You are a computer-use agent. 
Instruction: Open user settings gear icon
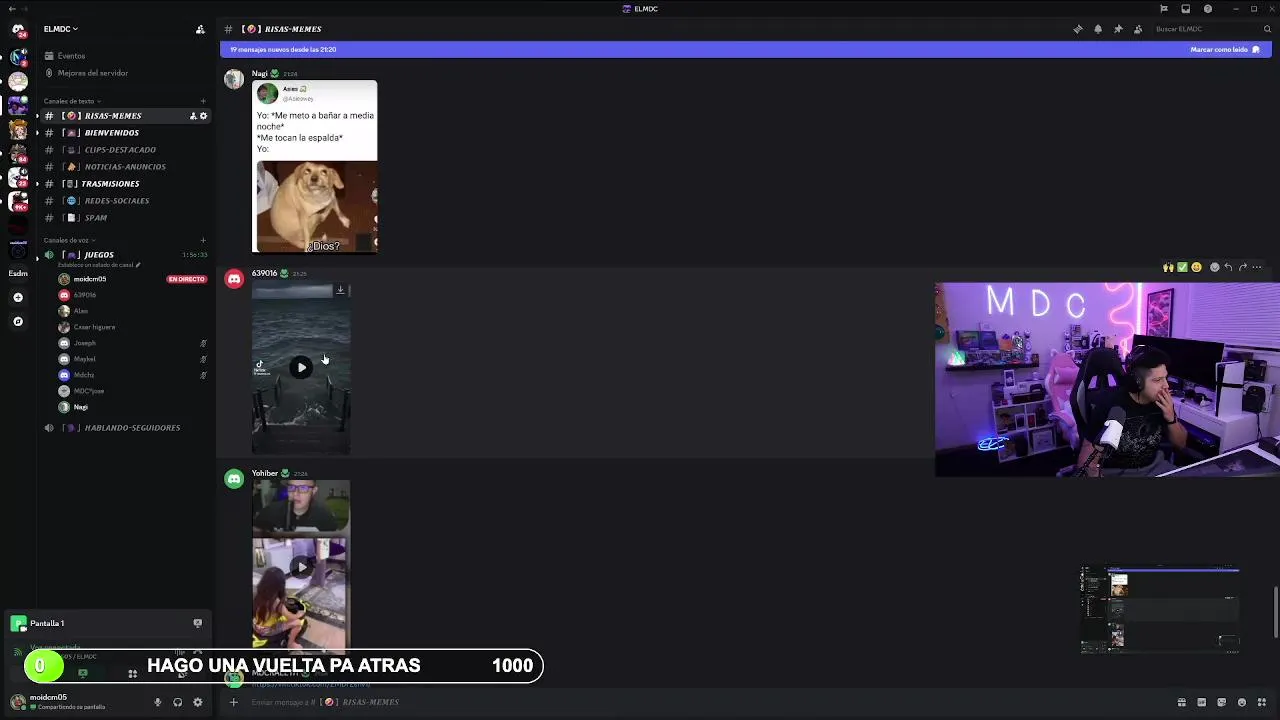pyautogui.click(x=197, y=702)
